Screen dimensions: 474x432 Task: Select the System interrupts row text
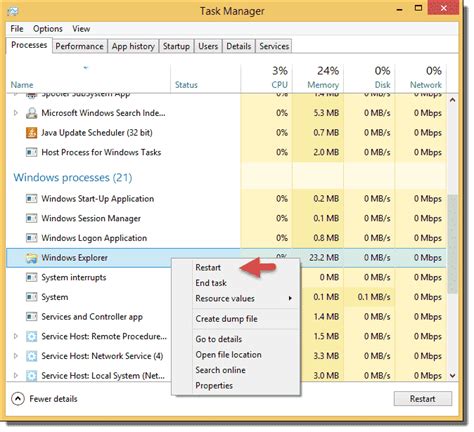click(74, 277)
